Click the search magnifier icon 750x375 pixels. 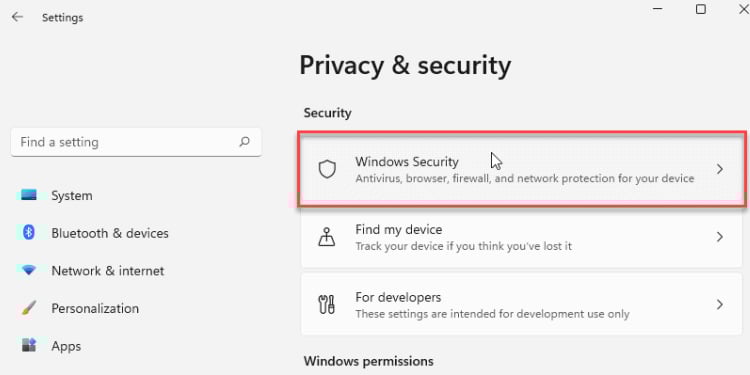[x=244, y=142]
